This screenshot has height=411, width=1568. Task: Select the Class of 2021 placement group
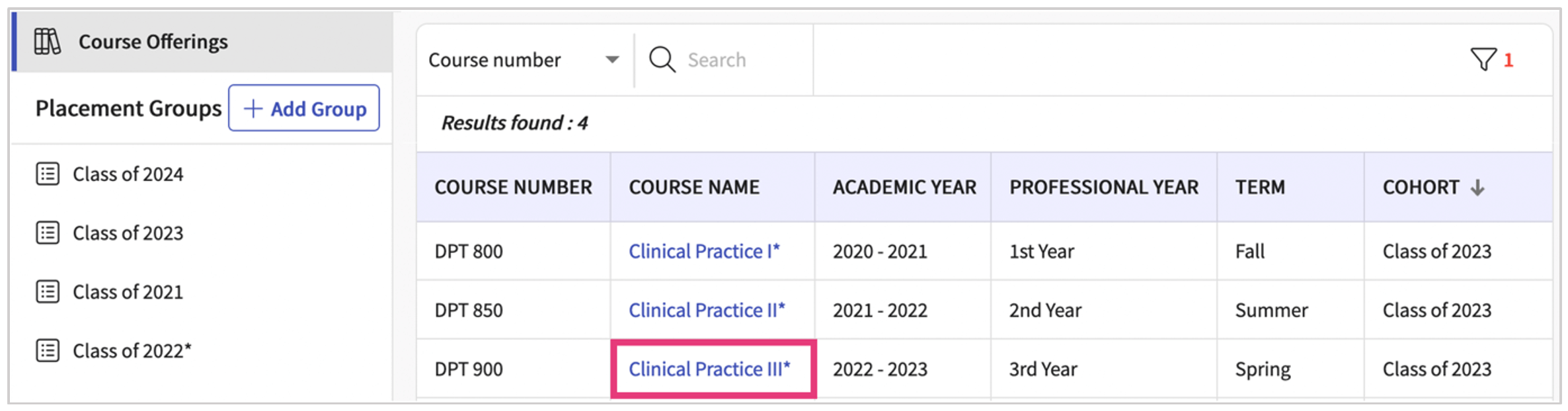(128, 291)
